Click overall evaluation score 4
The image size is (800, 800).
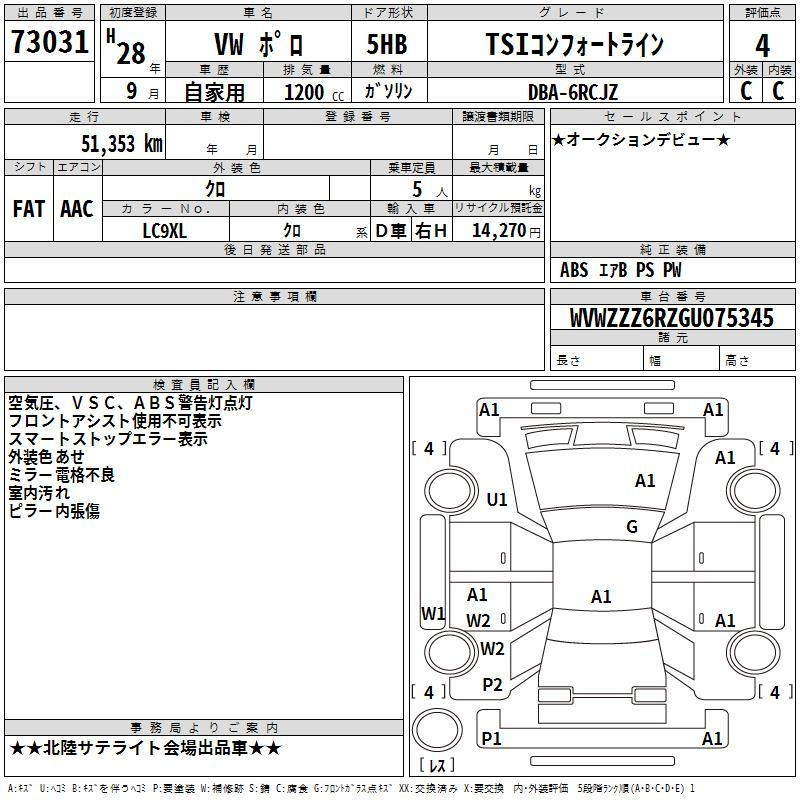point(762,46)
